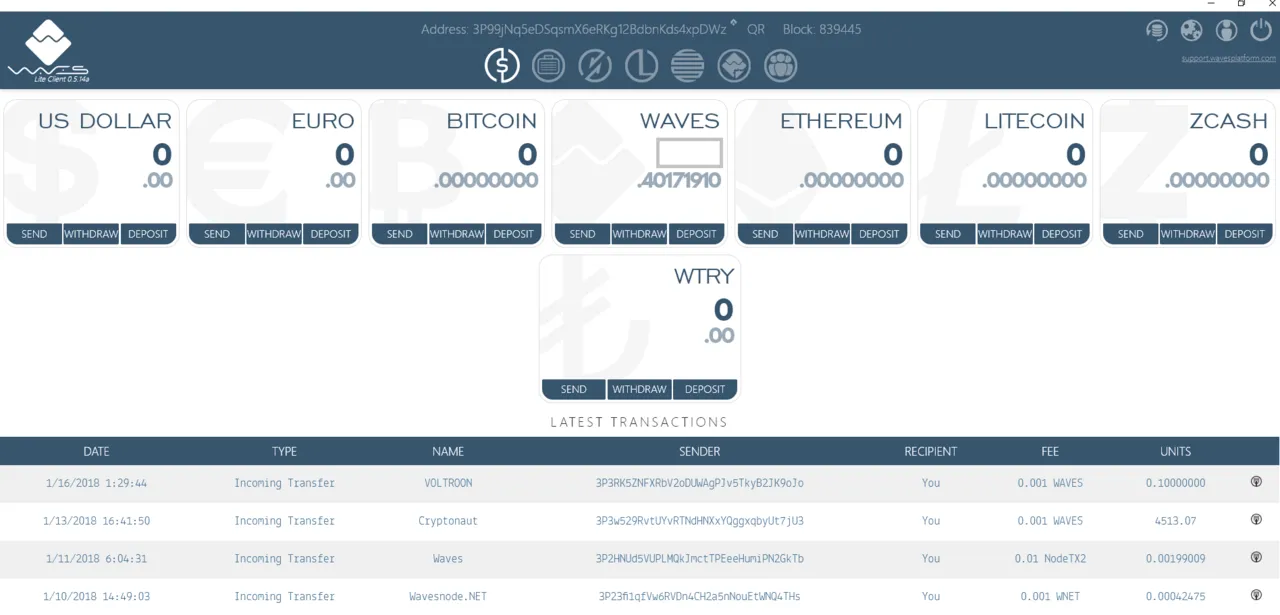Click transaction name Cryptonaut
Screen dimensions: 1280x615
tap(448, 521)
